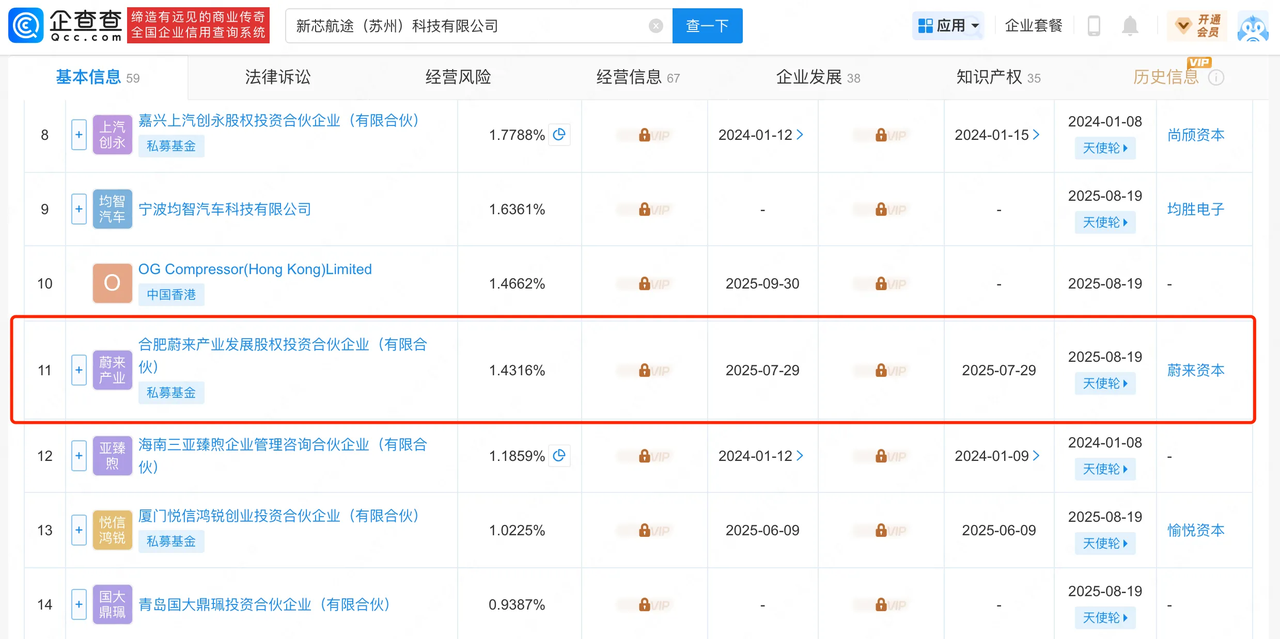Viewport: 1280px width, 639px height.
Task: Open the 愉悦资本 investor link
Action: (x=1196, y=530)
